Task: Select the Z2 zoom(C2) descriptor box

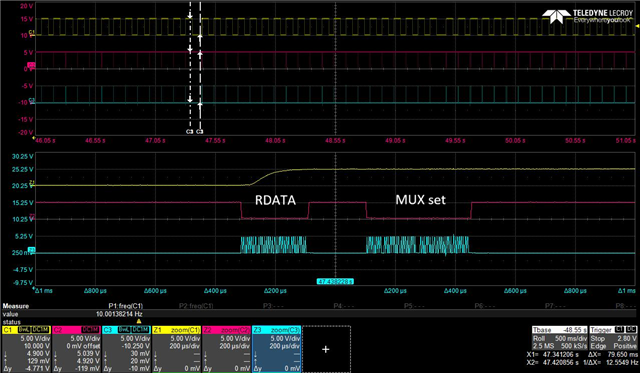Action: [x=226, y=349]
